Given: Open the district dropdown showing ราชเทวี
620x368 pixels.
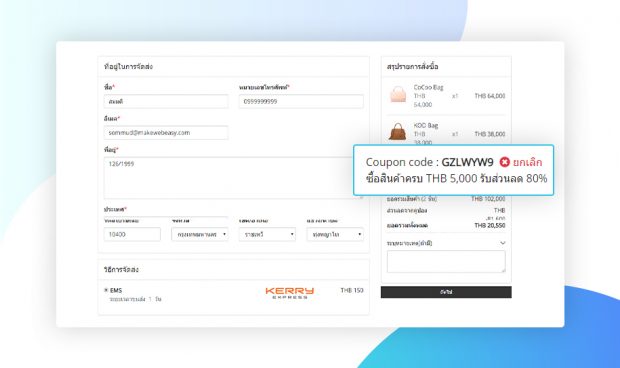Looking at the screenshot, I should click(267, 234).
